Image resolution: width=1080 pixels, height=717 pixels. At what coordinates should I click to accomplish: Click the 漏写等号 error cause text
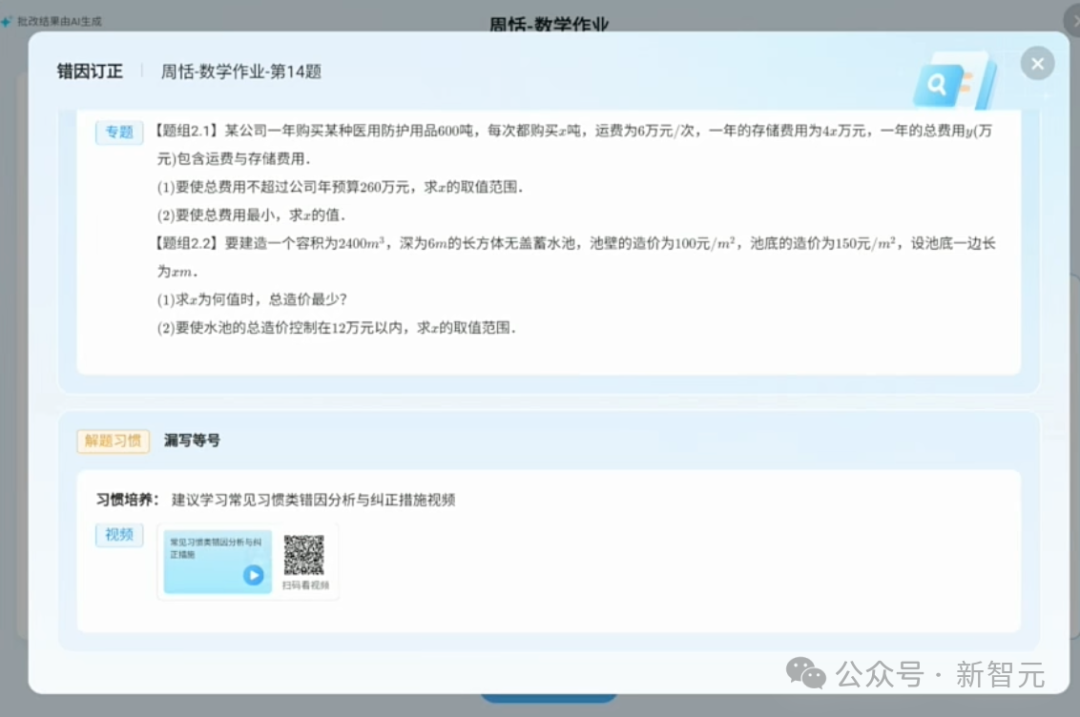tap(191, 440)
